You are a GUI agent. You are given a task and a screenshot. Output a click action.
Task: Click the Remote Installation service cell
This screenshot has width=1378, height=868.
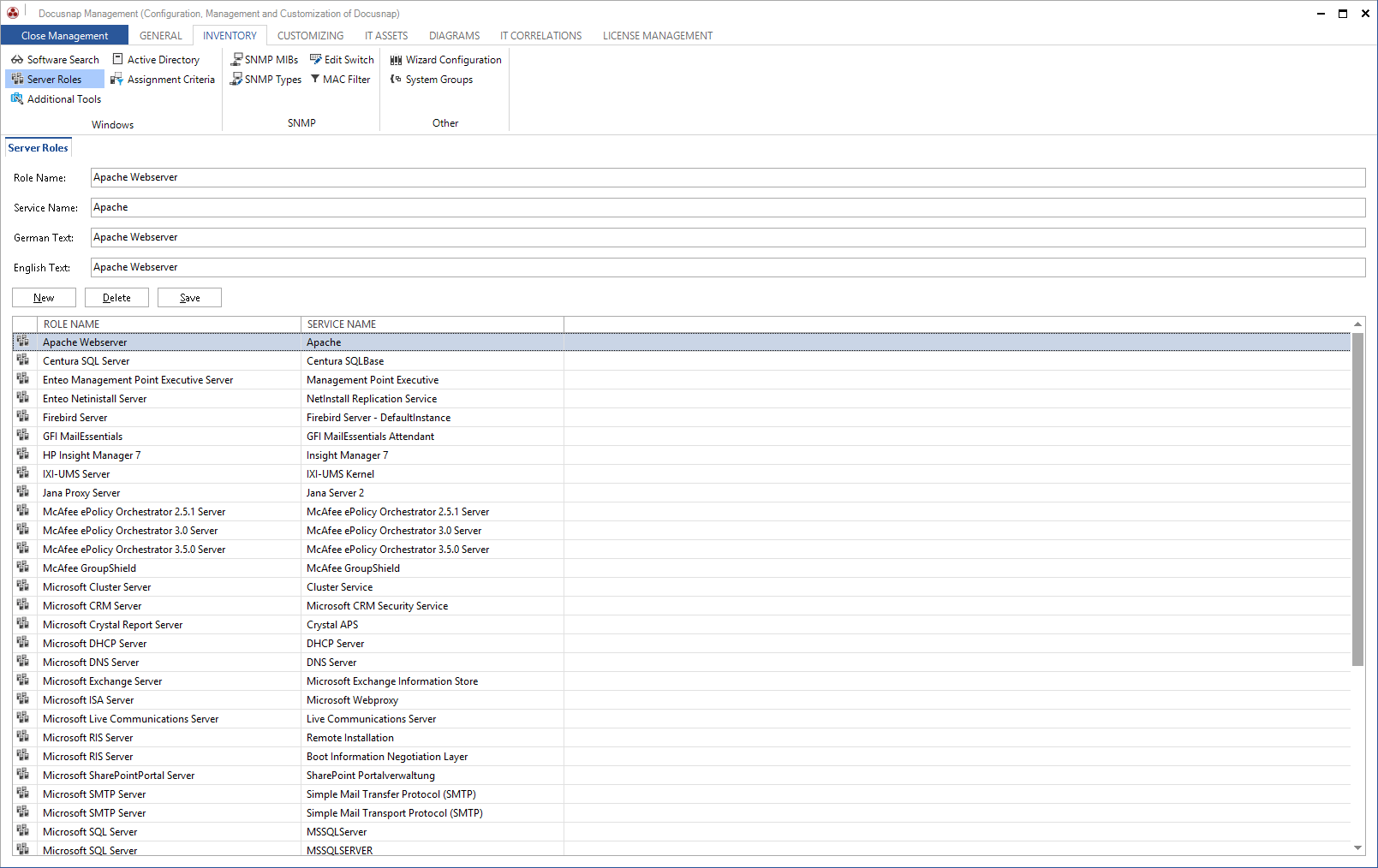click(432, 738)
